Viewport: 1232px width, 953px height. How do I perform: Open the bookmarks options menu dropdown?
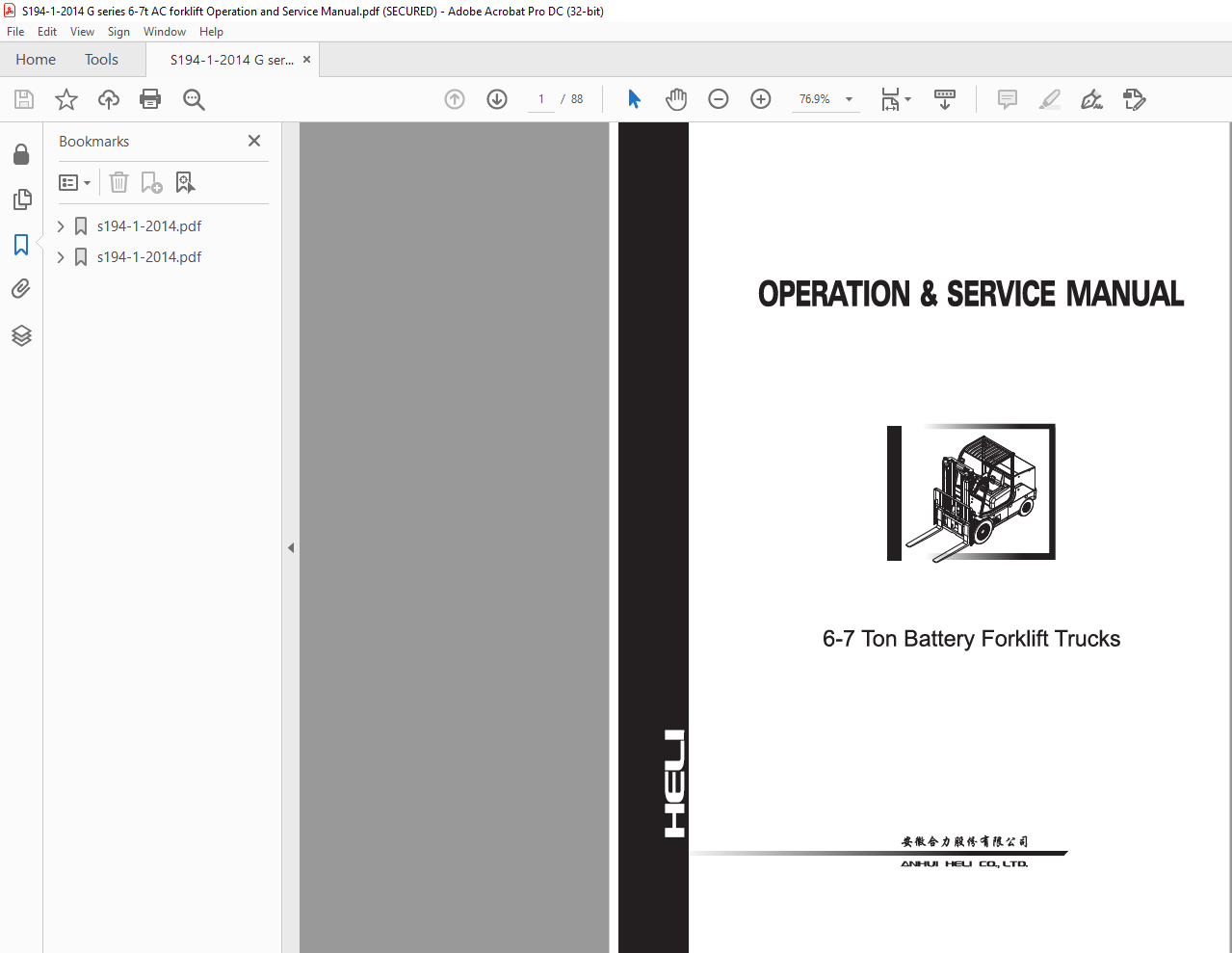tap(74, 182)
